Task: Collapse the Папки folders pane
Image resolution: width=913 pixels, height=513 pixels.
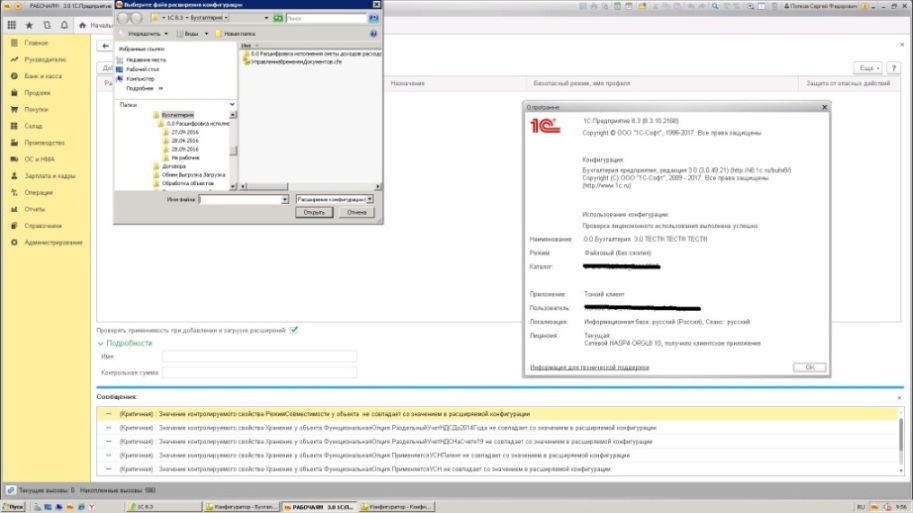Action: (x=232, y=105)
